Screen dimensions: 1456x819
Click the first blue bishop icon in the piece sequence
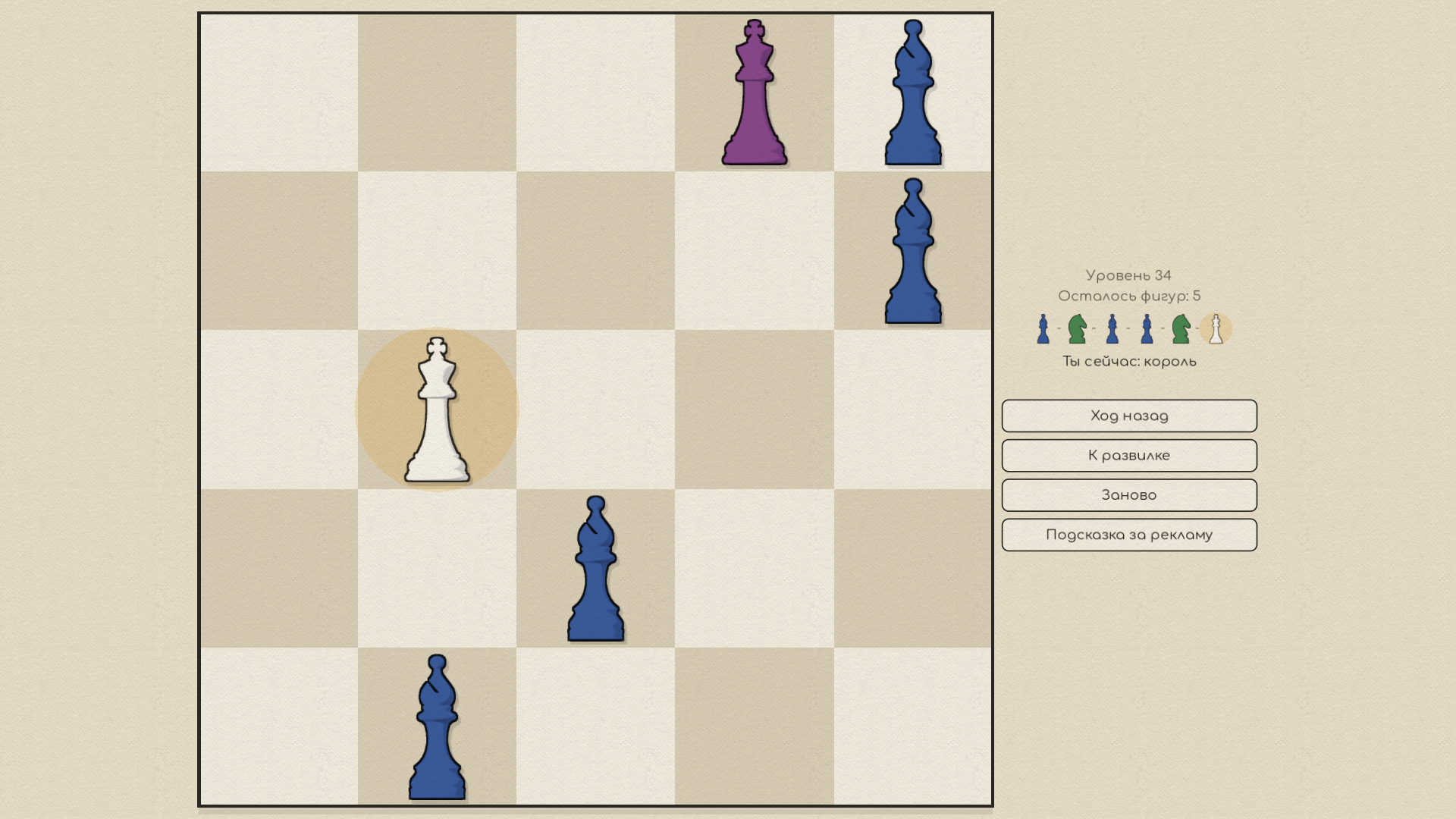tap(1043, 329)
